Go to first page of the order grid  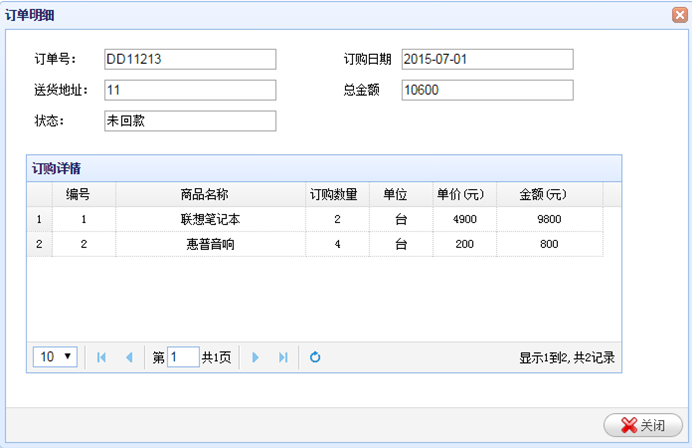(101, 357)
